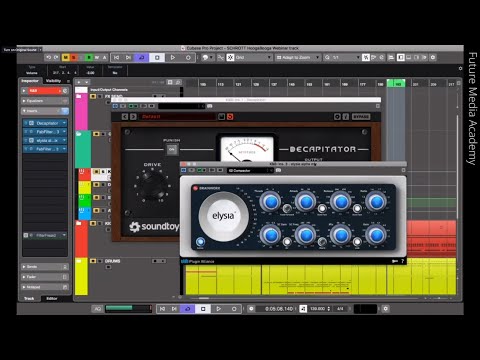Open bottom transport bar setup gear

click(386, 309)
